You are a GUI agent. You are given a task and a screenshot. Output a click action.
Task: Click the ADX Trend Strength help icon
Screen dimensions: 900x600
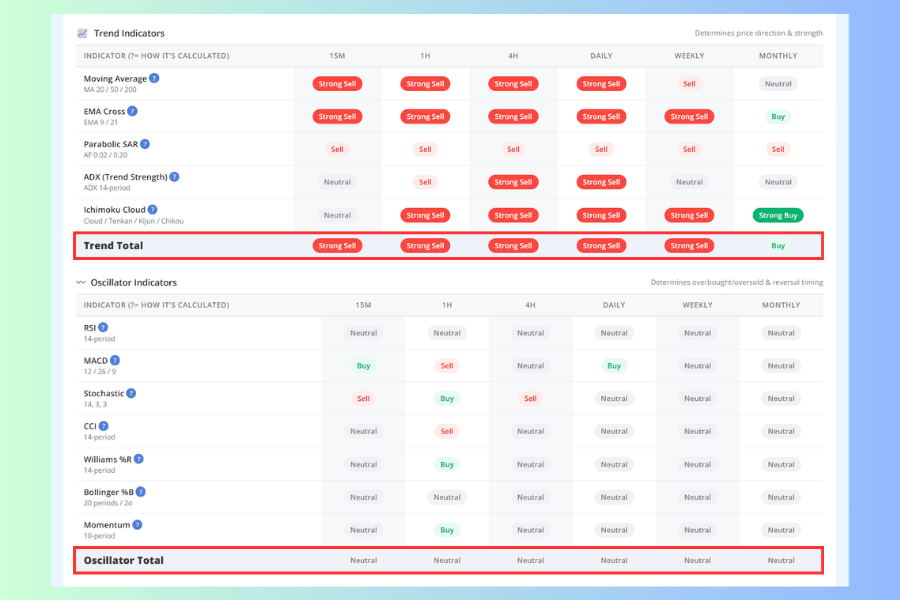tap(174, 176)
